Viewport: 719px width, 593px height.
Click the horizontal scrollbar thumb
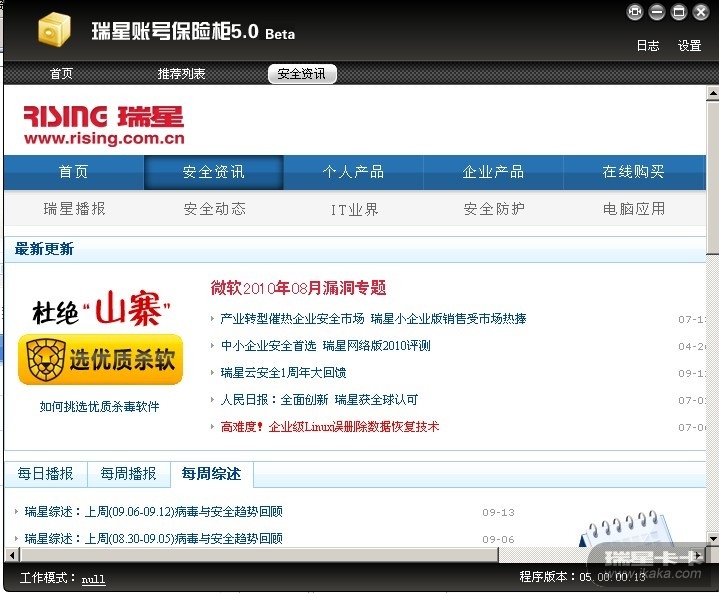point(259,555)
